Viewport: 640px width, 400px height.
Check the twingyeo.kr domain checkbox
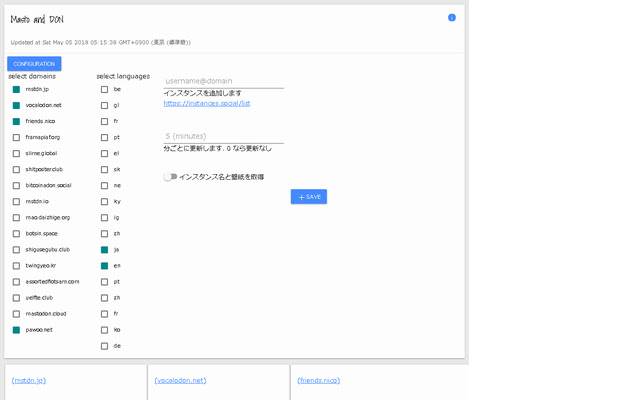[16, 266]
